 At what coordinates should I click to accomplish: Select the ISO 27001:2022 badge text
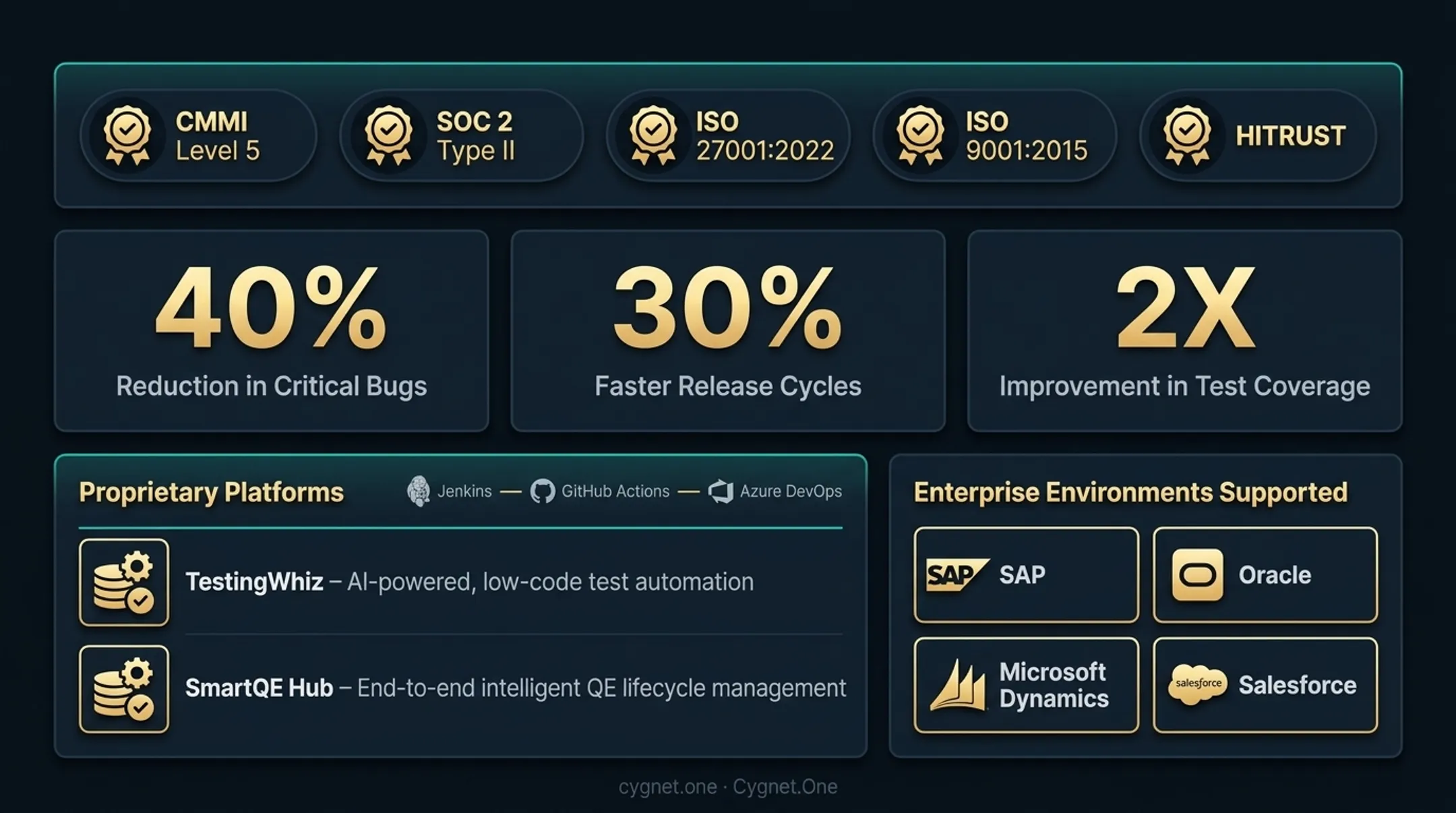coord(765,136)
